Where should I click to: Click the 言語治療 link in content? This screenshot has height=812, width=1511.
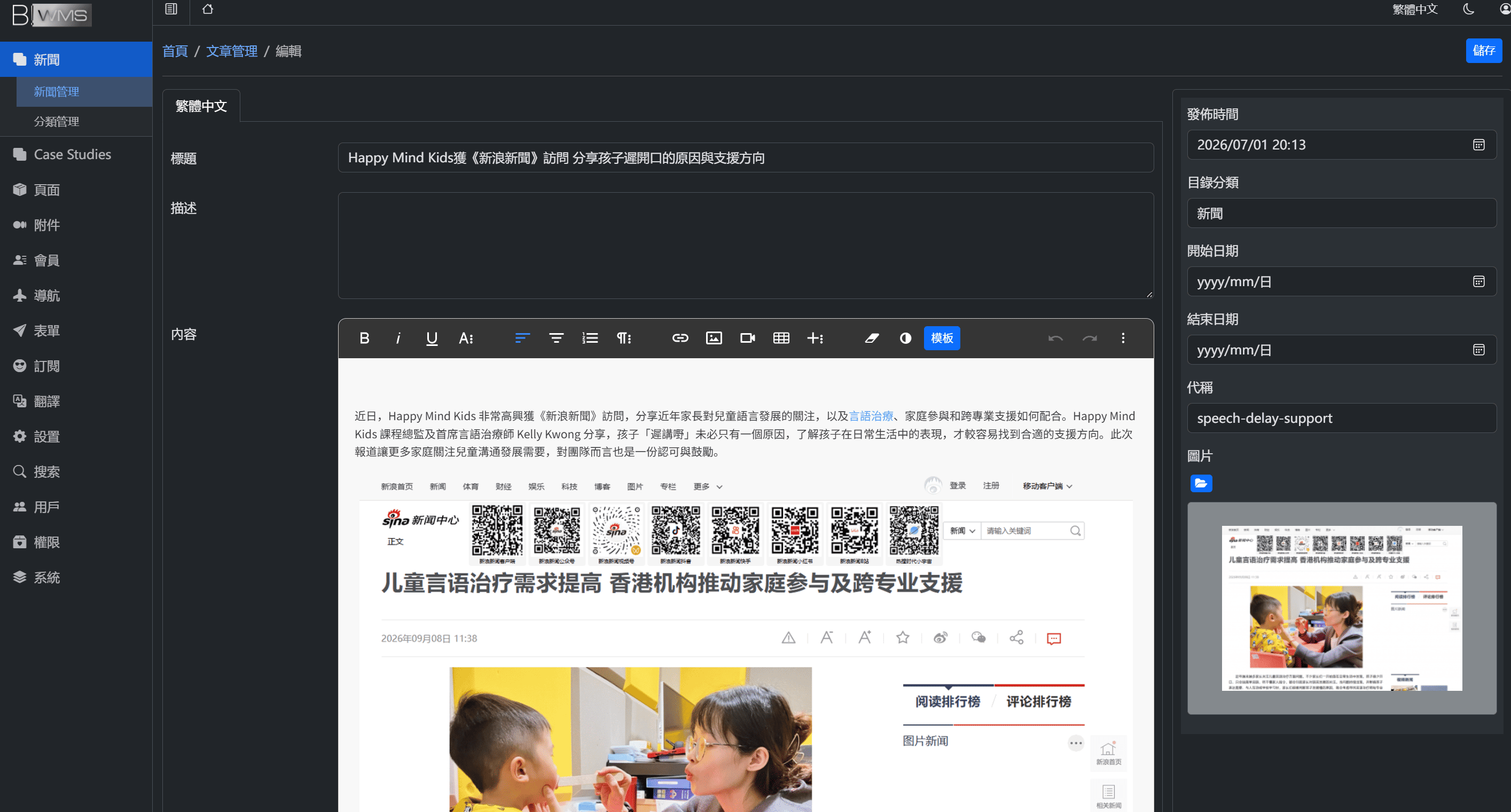click(871, 416)
